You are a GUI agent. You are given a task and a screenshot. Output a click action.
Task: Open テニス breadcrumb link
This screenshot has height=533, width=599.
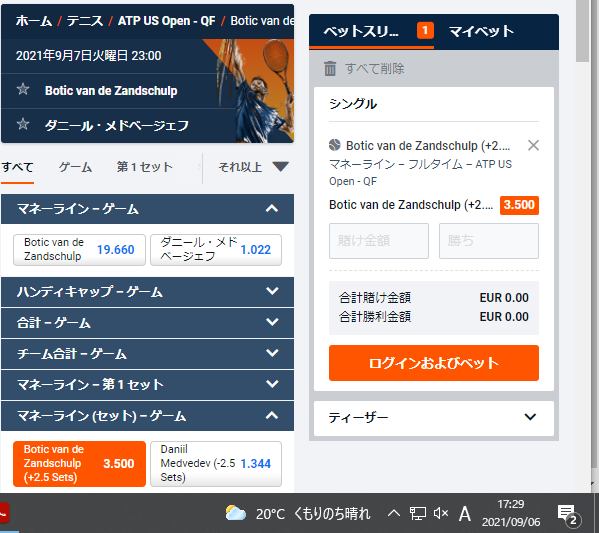pos(85,21)
